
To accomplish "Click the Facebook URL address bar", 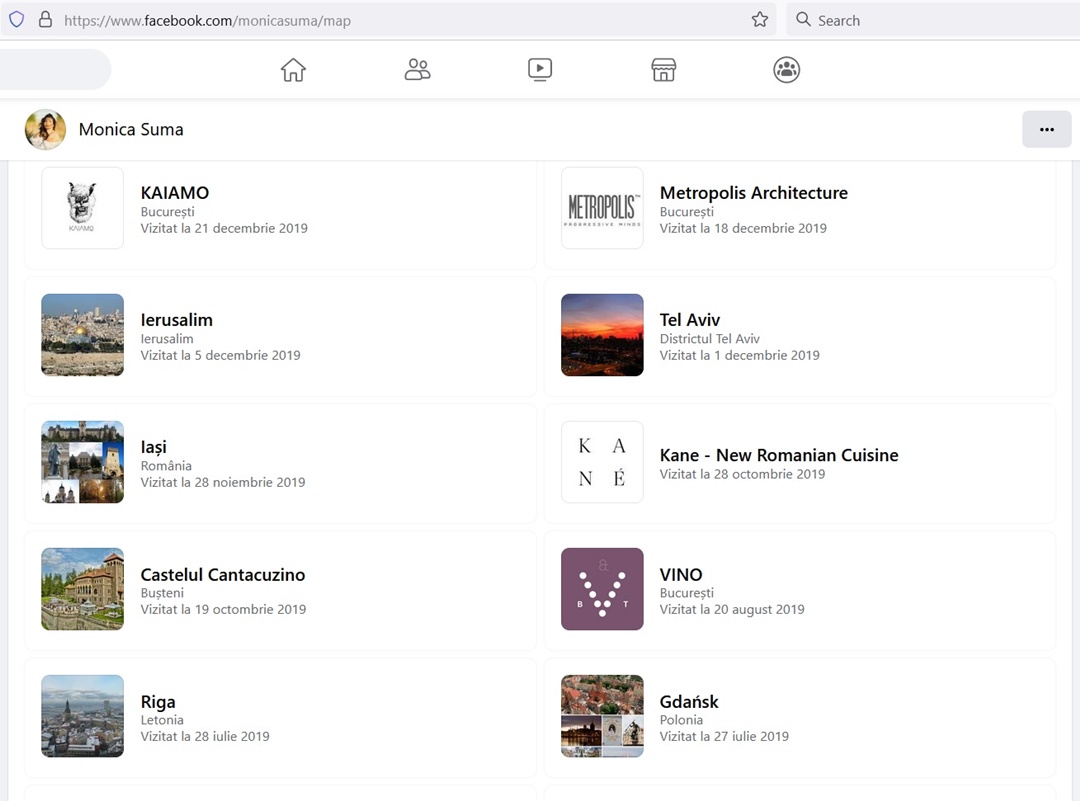I will click(x=400, y=20).
